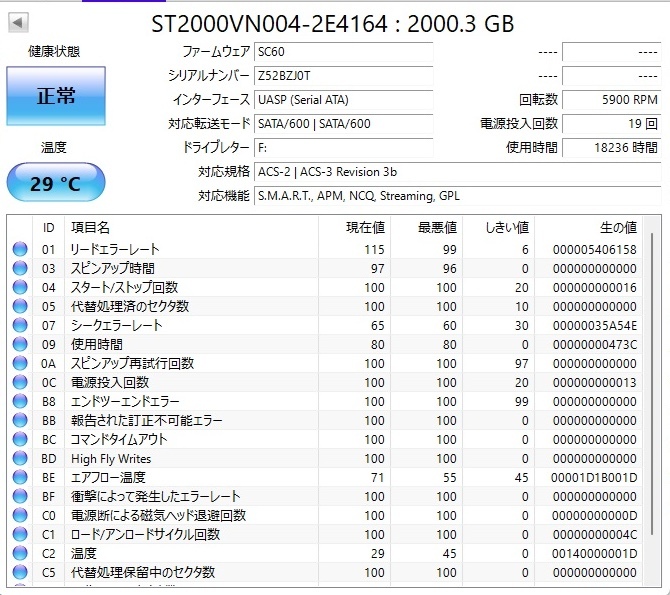This screenshot has width=670, height=595.
Task: Click the power-on count field 19 回
Action: coord(611,124)
